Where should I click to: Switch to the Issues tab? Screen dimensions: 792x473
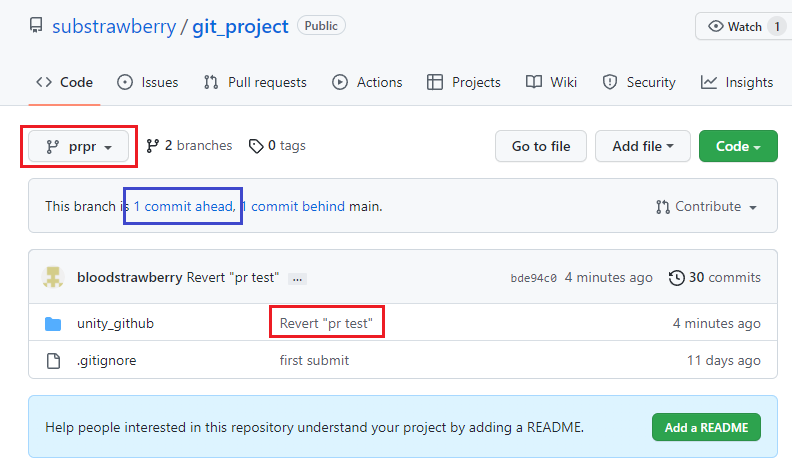point(147,82)
